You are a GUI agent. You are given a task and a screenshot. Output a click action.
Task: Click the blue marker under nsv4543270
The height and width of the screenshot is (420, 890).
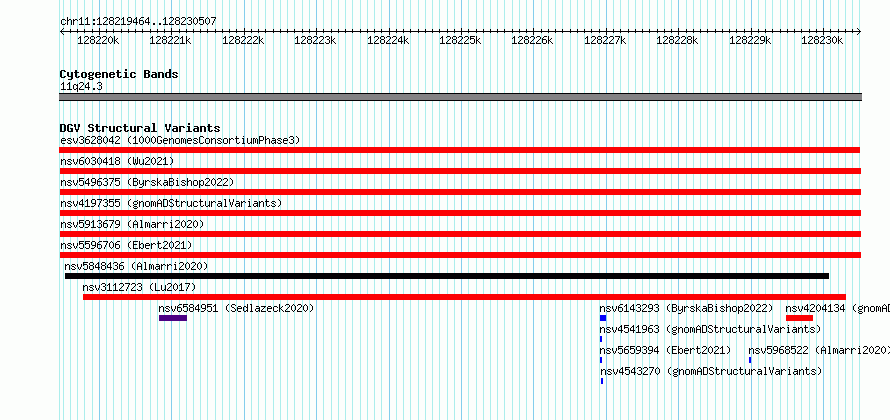[x=602, y=381]
